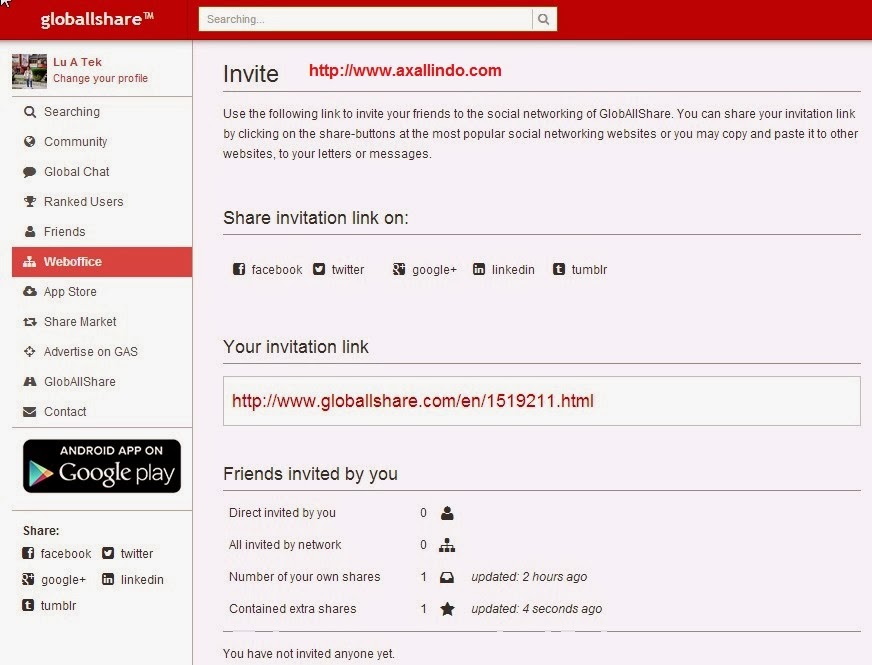Click 'Number of your own shares' text

pos(305,577)
